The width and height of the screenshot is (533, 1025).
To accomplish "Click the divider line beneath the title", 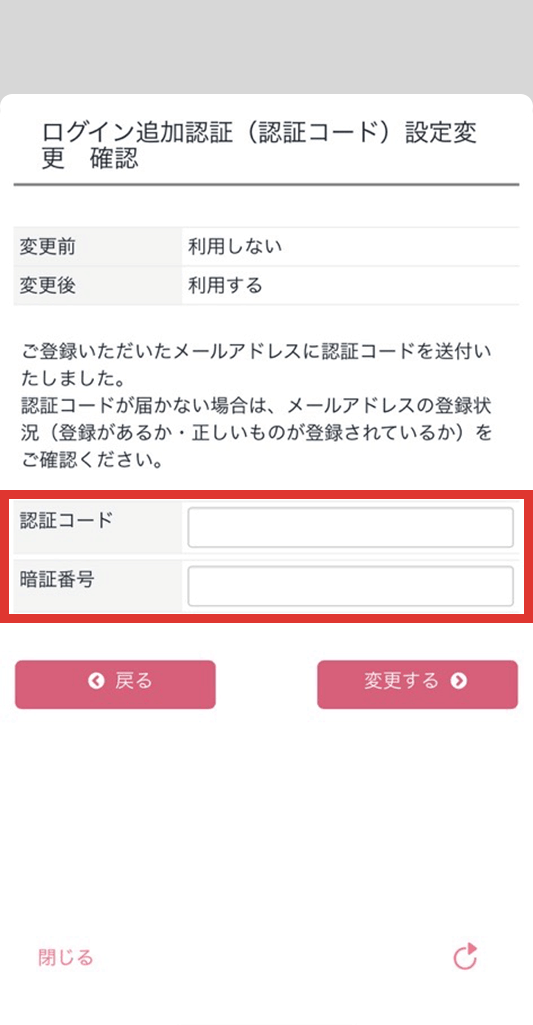I will tap(266, 185).
